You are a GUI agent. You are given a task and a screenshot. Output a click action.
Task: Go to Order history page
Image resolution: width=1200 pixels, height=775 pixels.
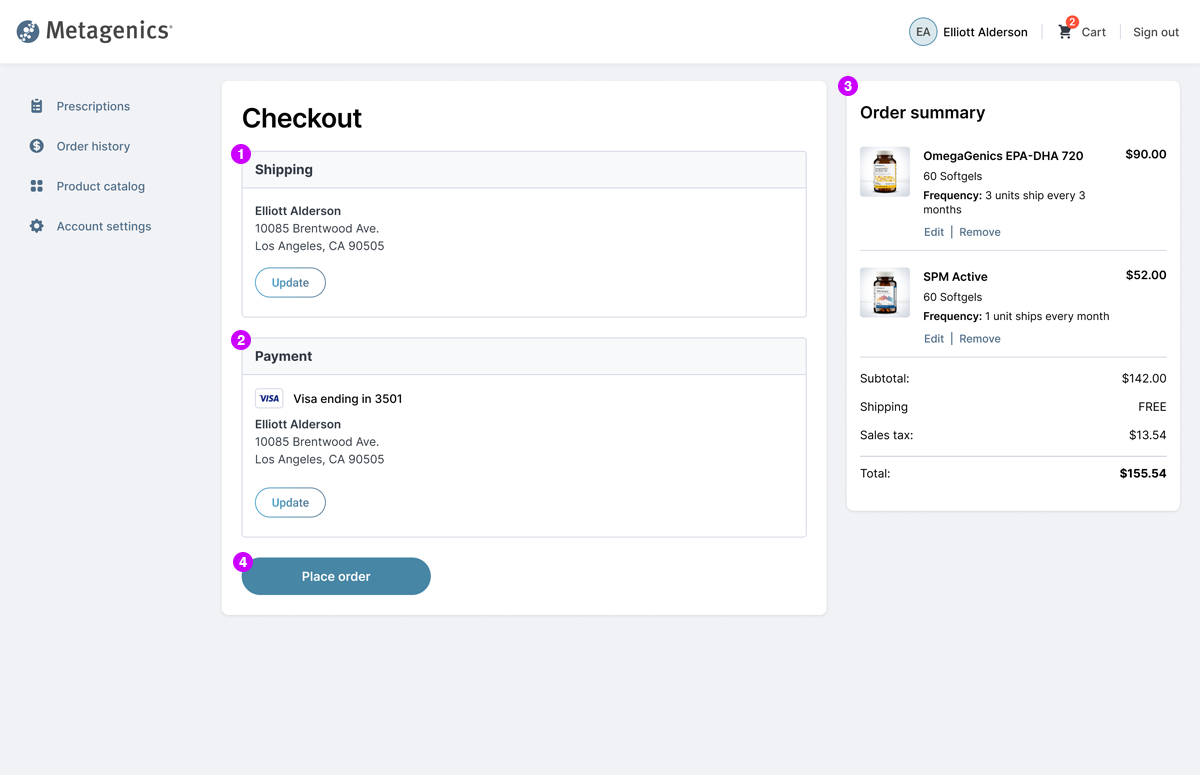93,146
